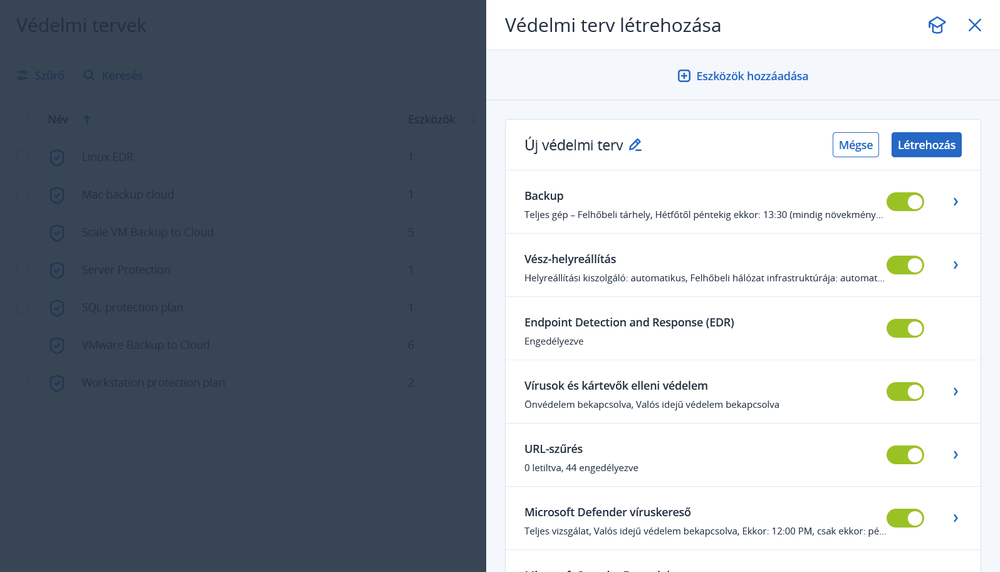Click the plus icon for Eszközök hozzáadása
Viewport: 1000px width, 572px height.
click(684, 76)
